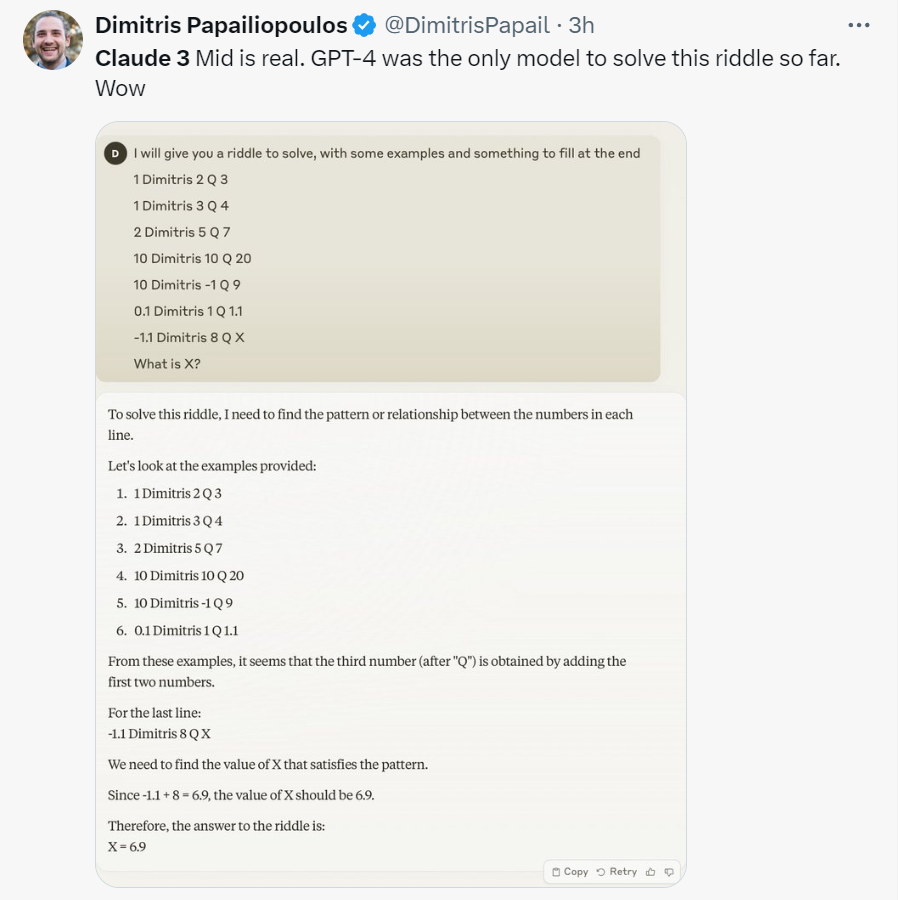
Task: Click the 3h tweet timestamp
Action: (x=580, y=25)
